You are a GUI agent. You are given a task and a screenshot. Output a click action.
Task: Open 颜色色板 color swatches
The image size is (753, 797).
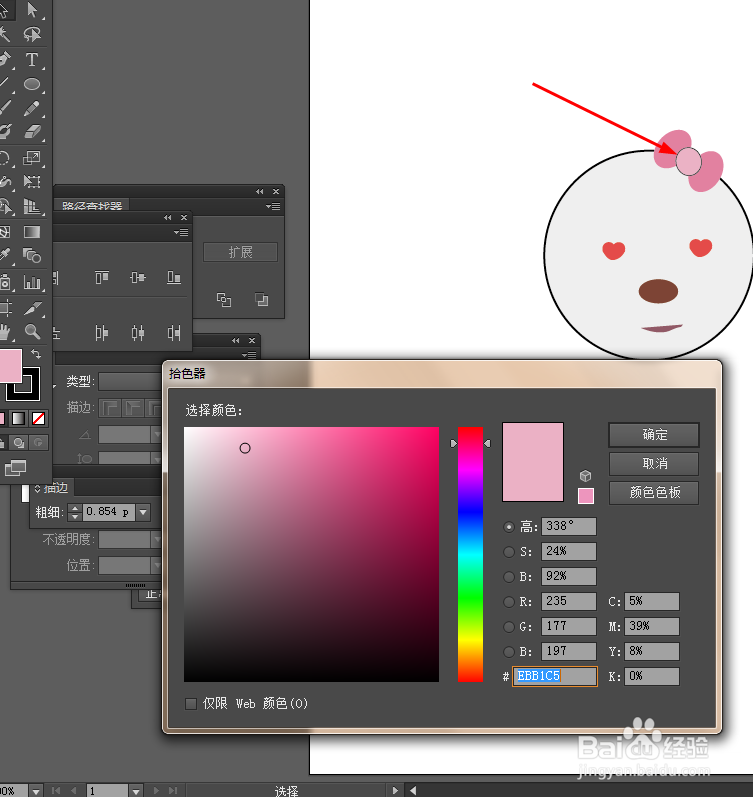654,493
